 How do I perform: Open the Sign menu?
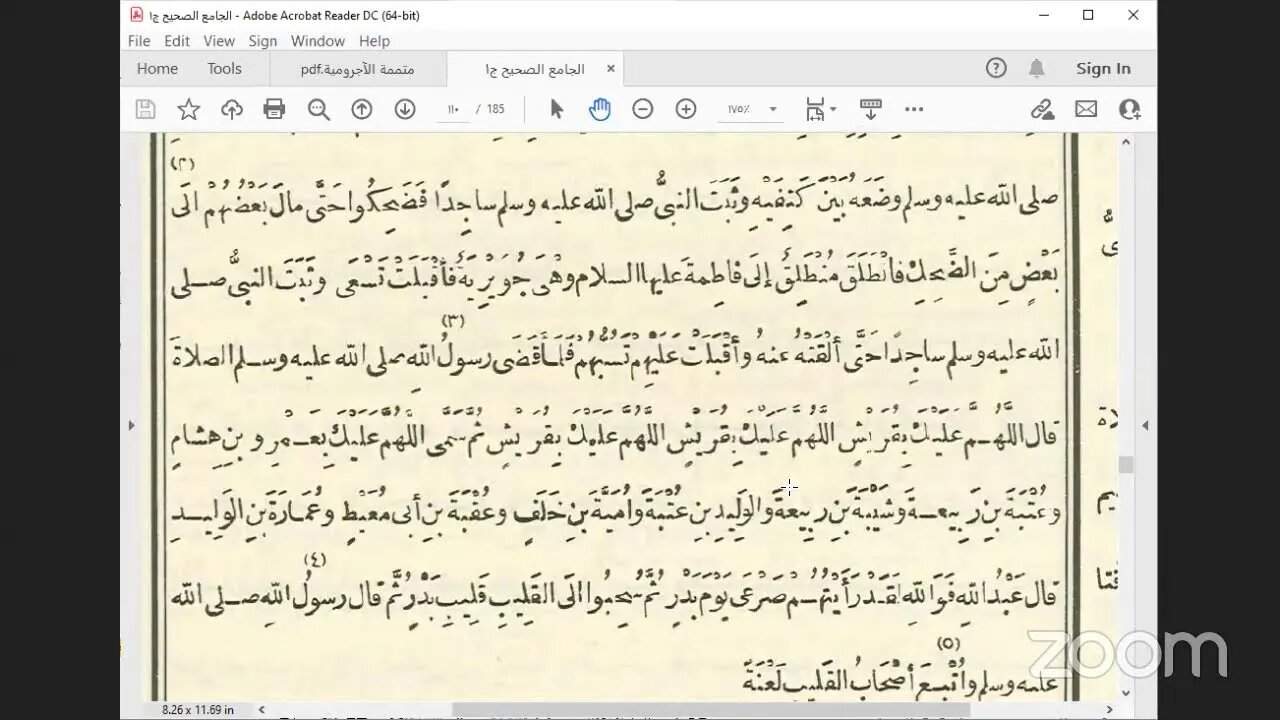[263, 41]
